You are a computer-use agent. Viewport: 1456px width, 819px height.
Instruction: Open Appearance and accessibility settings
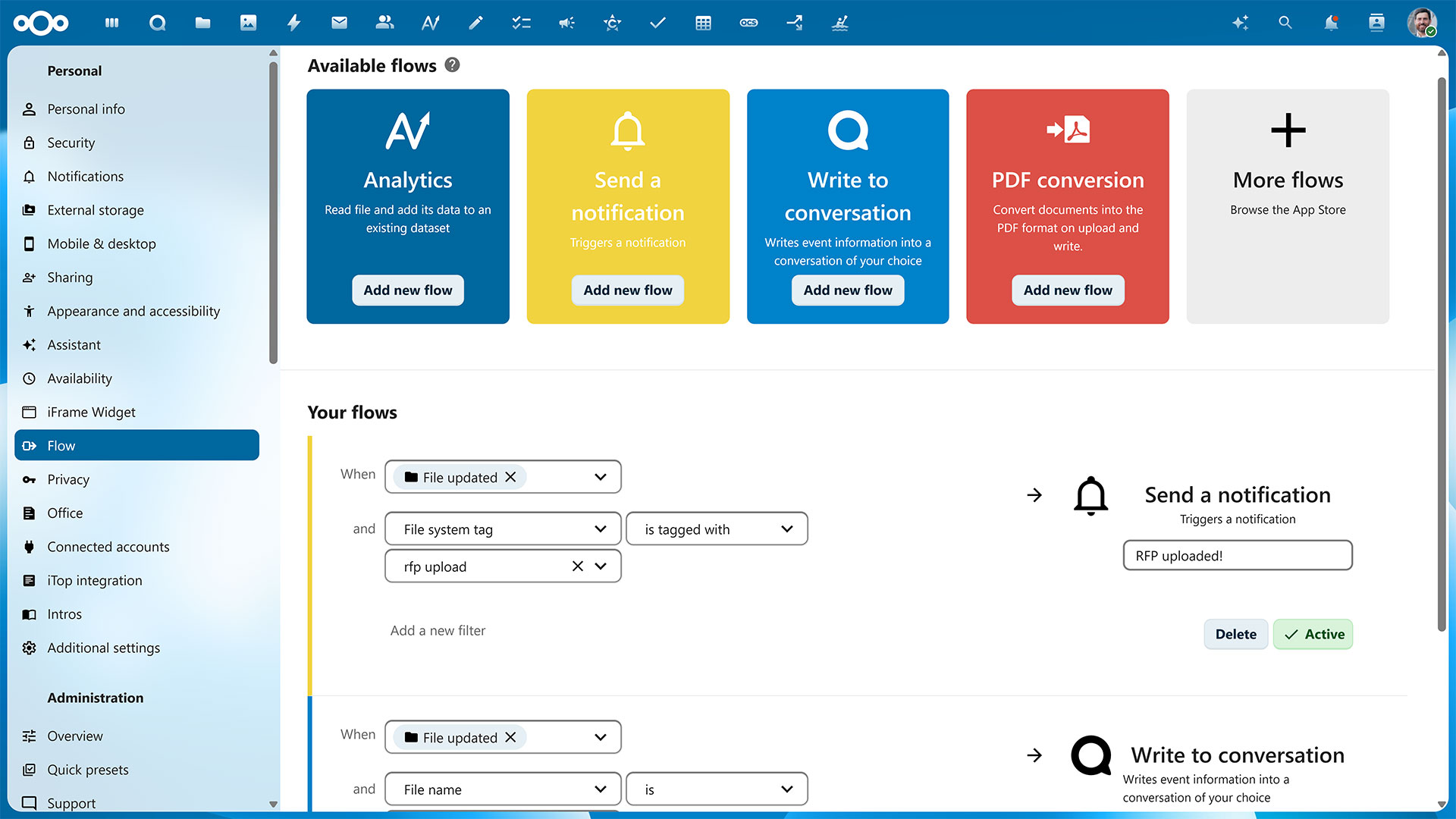click(x=133, y=311)
